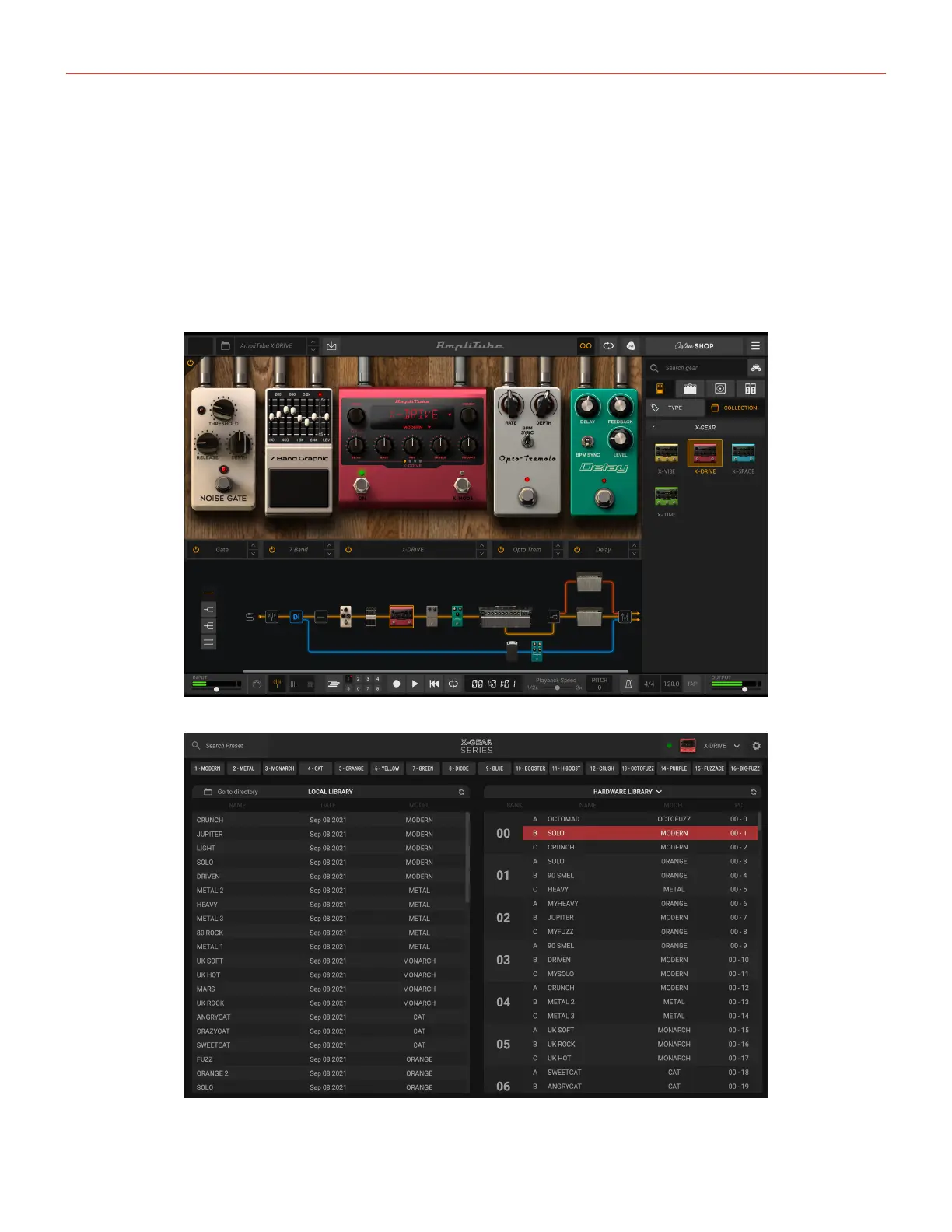This screenshot has width=952, height=1232.
Task: Refresh the Hardware Library list
Action: [x=753, y=792]
